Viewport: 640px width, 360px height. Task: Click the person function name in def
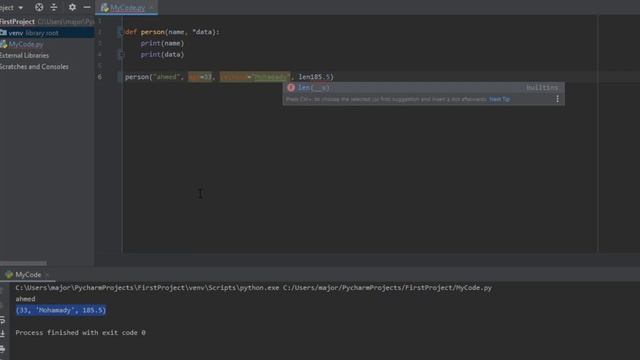pos(152,32)
